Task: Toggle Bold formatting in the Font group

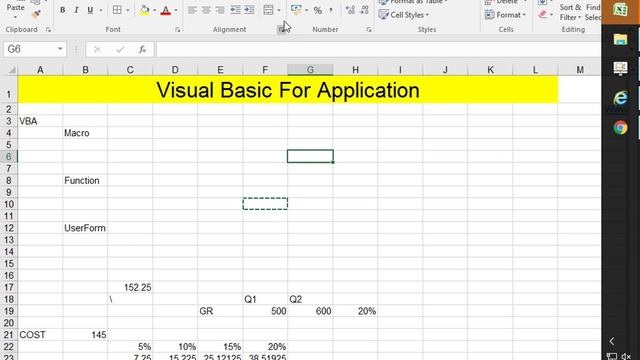Action: [62, 10]
